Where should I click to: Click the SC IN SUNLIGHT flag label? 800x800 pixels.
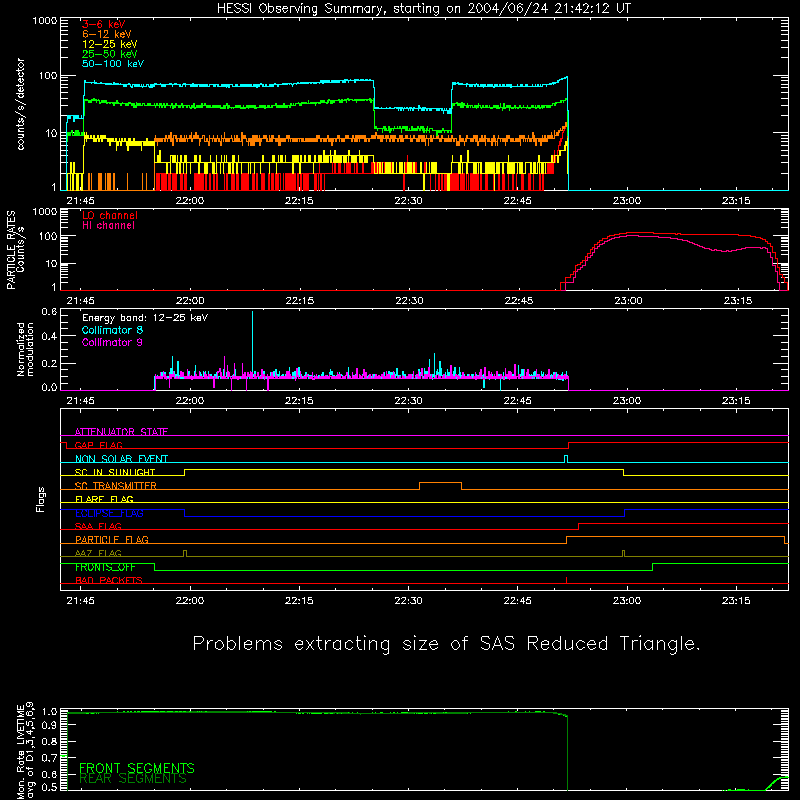[x=115, y=472]
